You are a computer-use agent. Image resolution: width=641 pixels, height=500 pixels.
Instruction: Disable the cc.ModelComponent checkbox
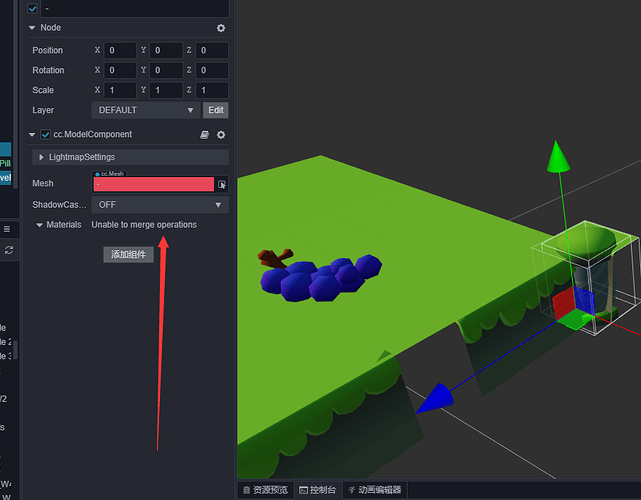click(45, 135)
